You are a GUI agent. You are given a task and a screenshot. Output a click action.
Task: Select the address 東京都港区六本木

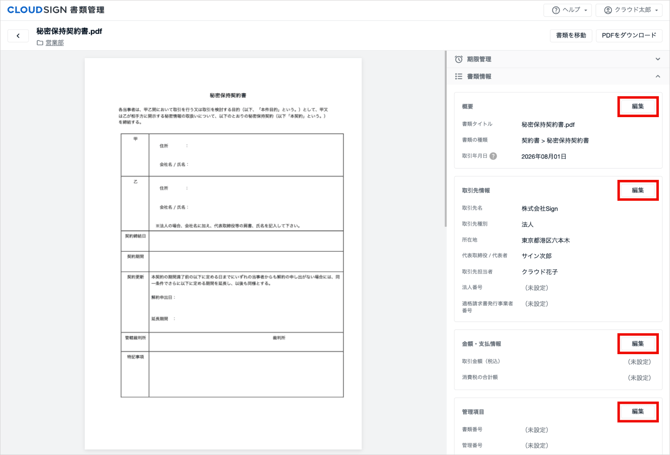(x=545, y=241)
